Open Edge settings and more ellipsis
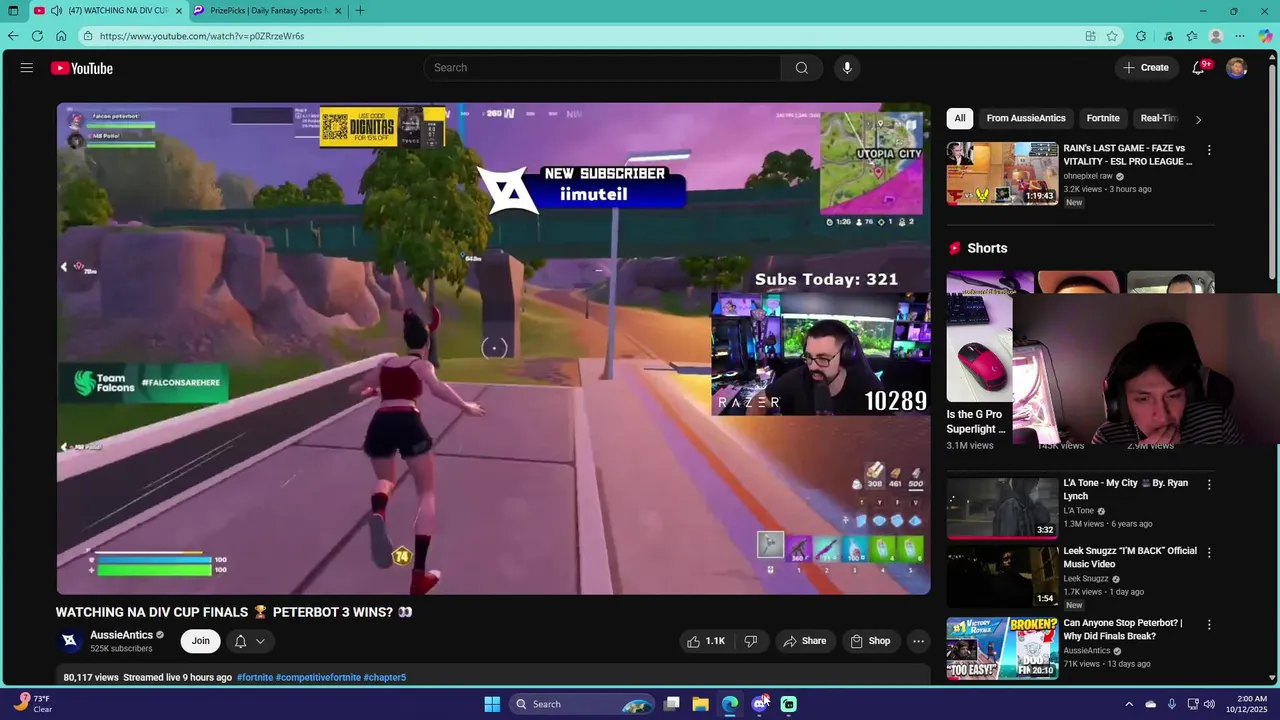 1240,36
